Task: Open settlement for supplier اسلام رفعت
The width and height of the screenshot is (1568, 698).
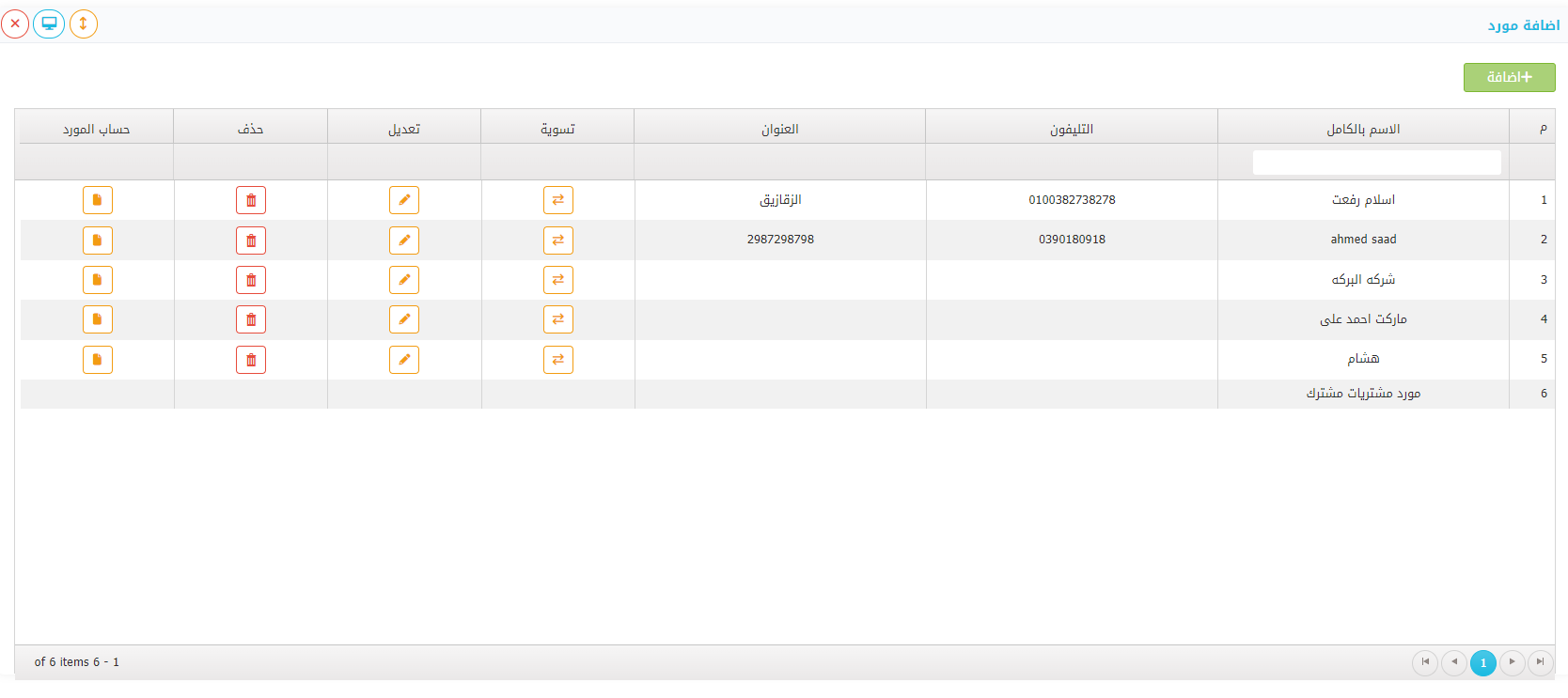Action: point(557,200)
